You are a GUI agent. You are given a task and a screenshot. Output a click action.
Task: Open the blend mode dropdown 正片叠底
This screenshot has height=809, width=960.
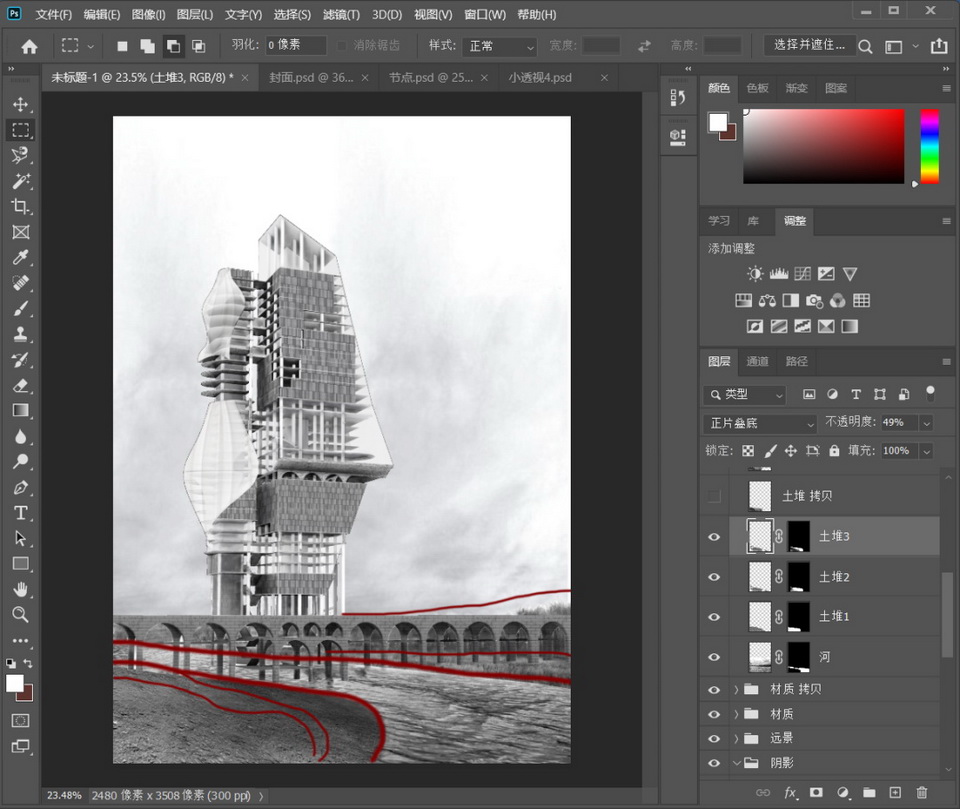click(760, 423)
